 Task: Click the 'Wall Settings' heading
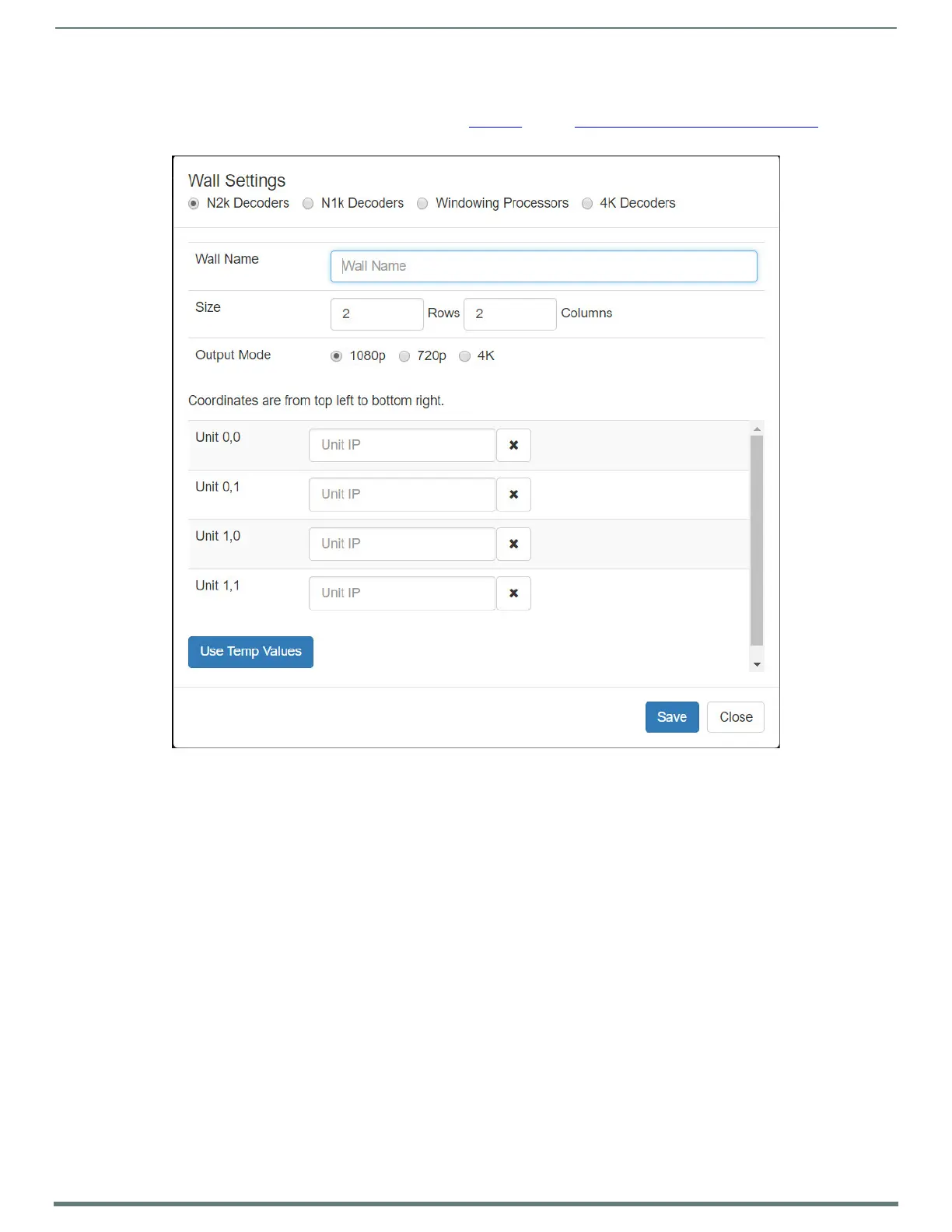click(x=236, y=180)
